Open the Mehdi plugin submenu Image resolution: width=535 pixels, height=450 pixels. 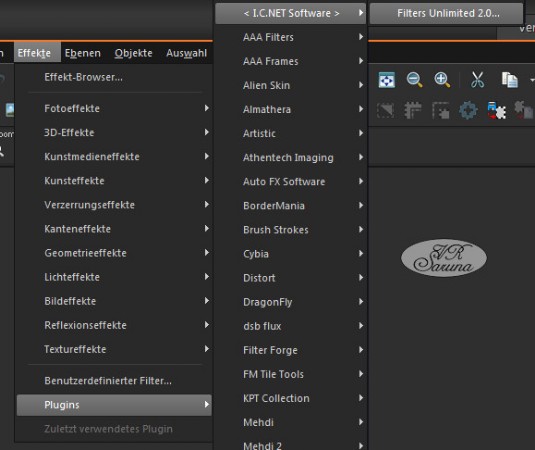pyautogui.click(x=291, y=422)
